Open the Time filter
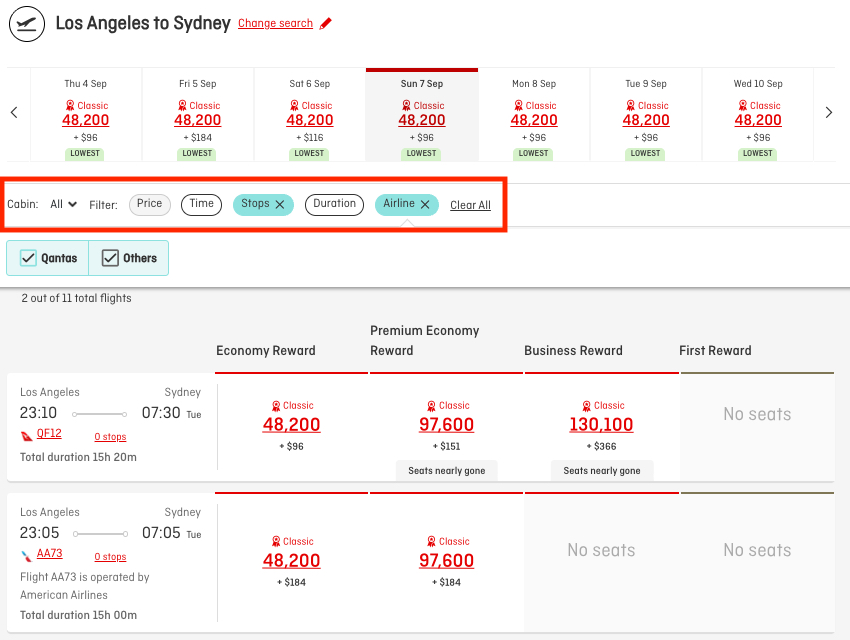Image resolution: width=850 pixels, height=640 pixels. (x=202, y=204)
